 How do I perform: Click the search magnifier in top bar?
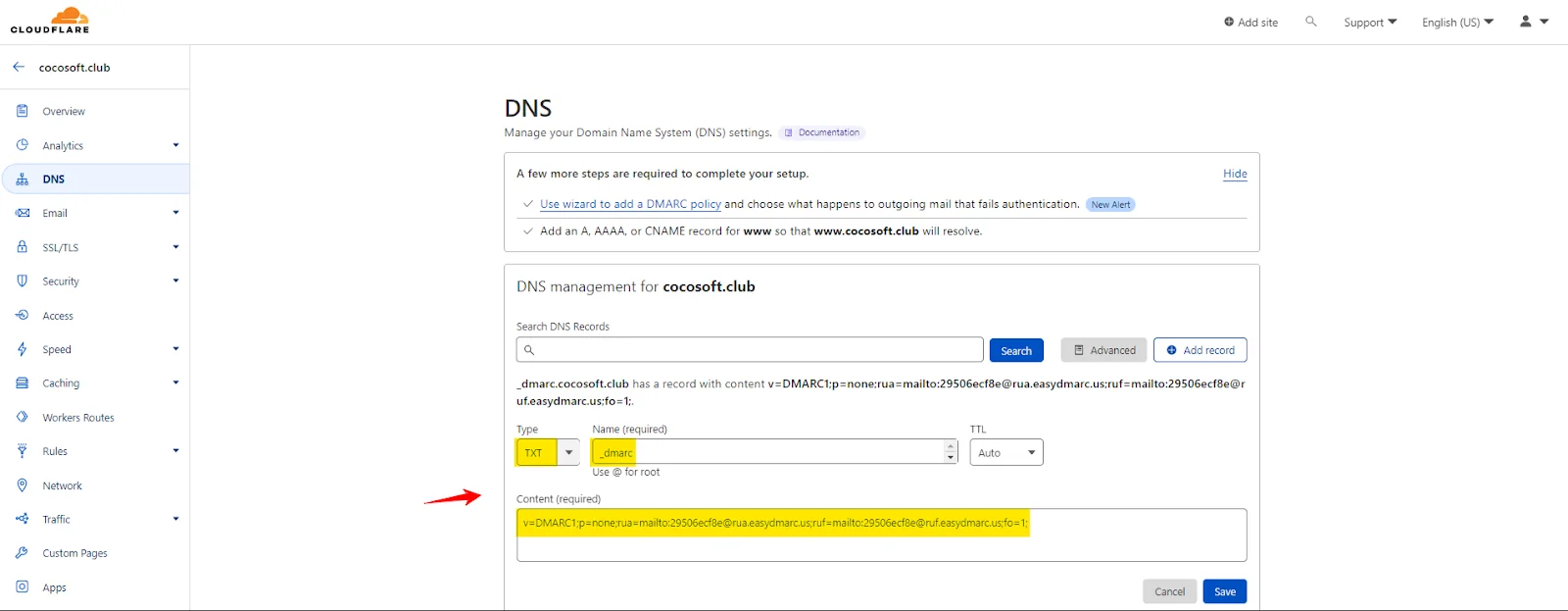(x=1311, y=22)
